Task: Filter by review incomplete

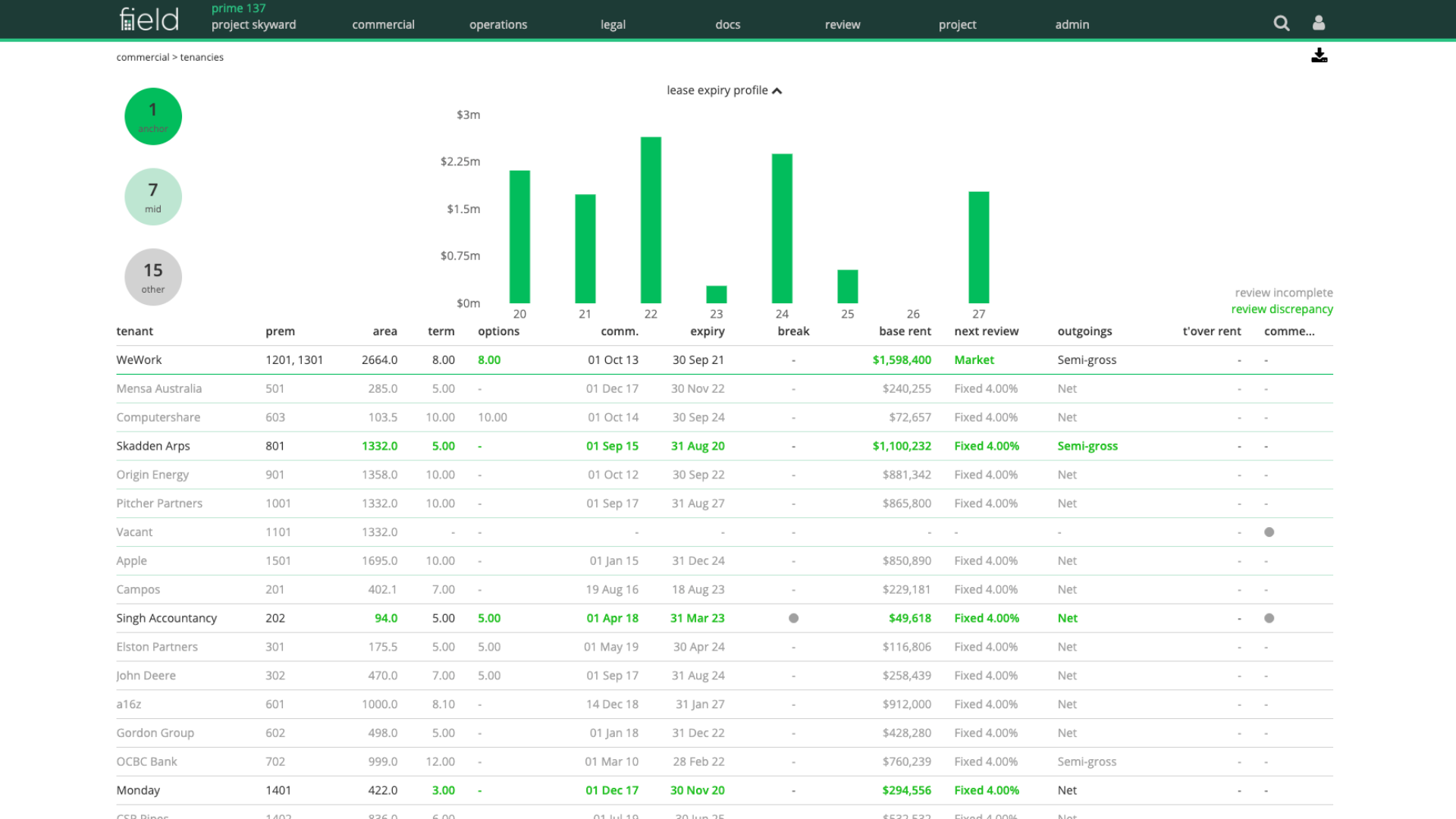Action: (1284, 293)
